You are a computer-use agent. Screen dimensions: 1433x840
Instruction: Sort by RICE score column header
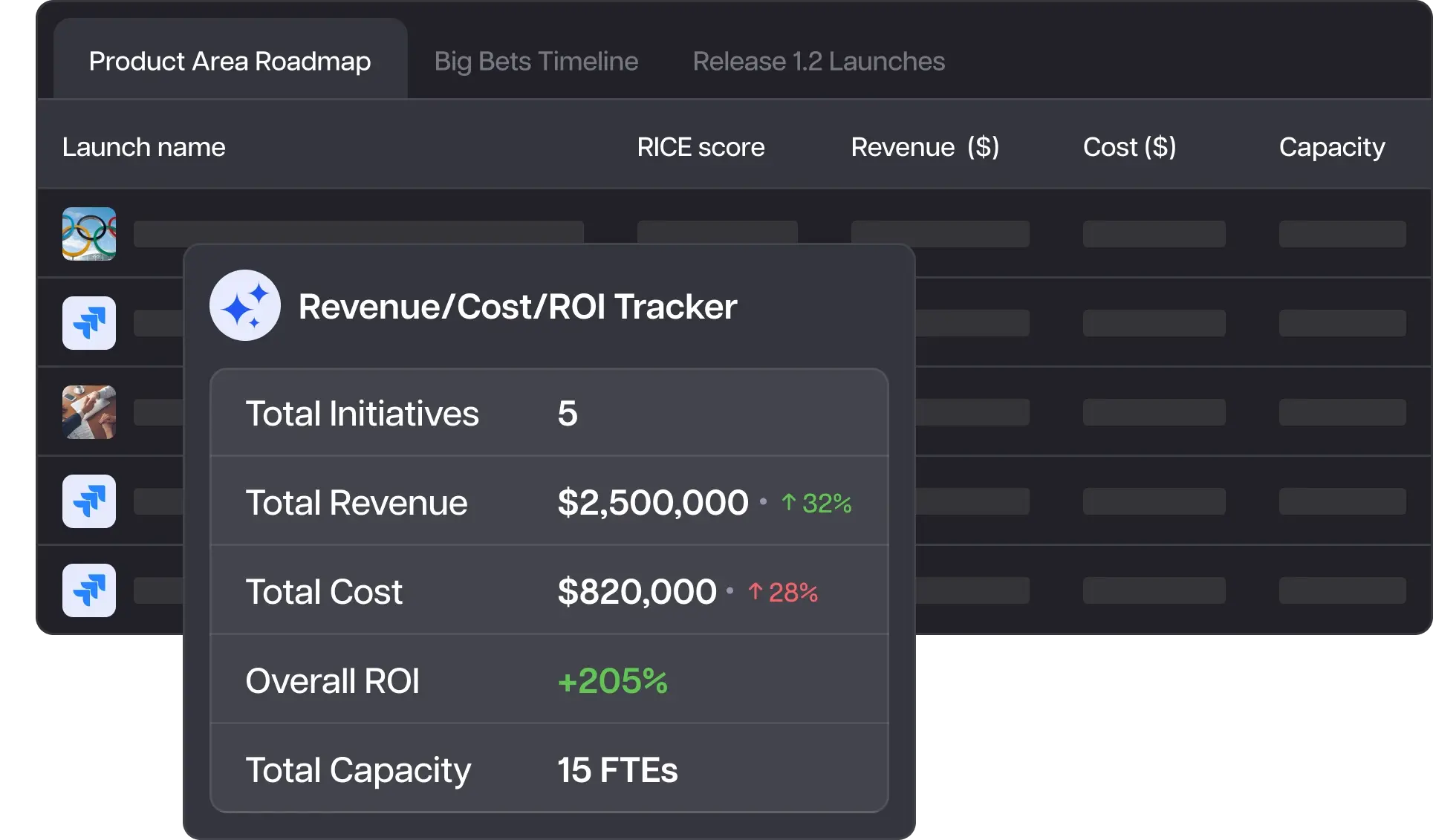click(x=700, y=147)
